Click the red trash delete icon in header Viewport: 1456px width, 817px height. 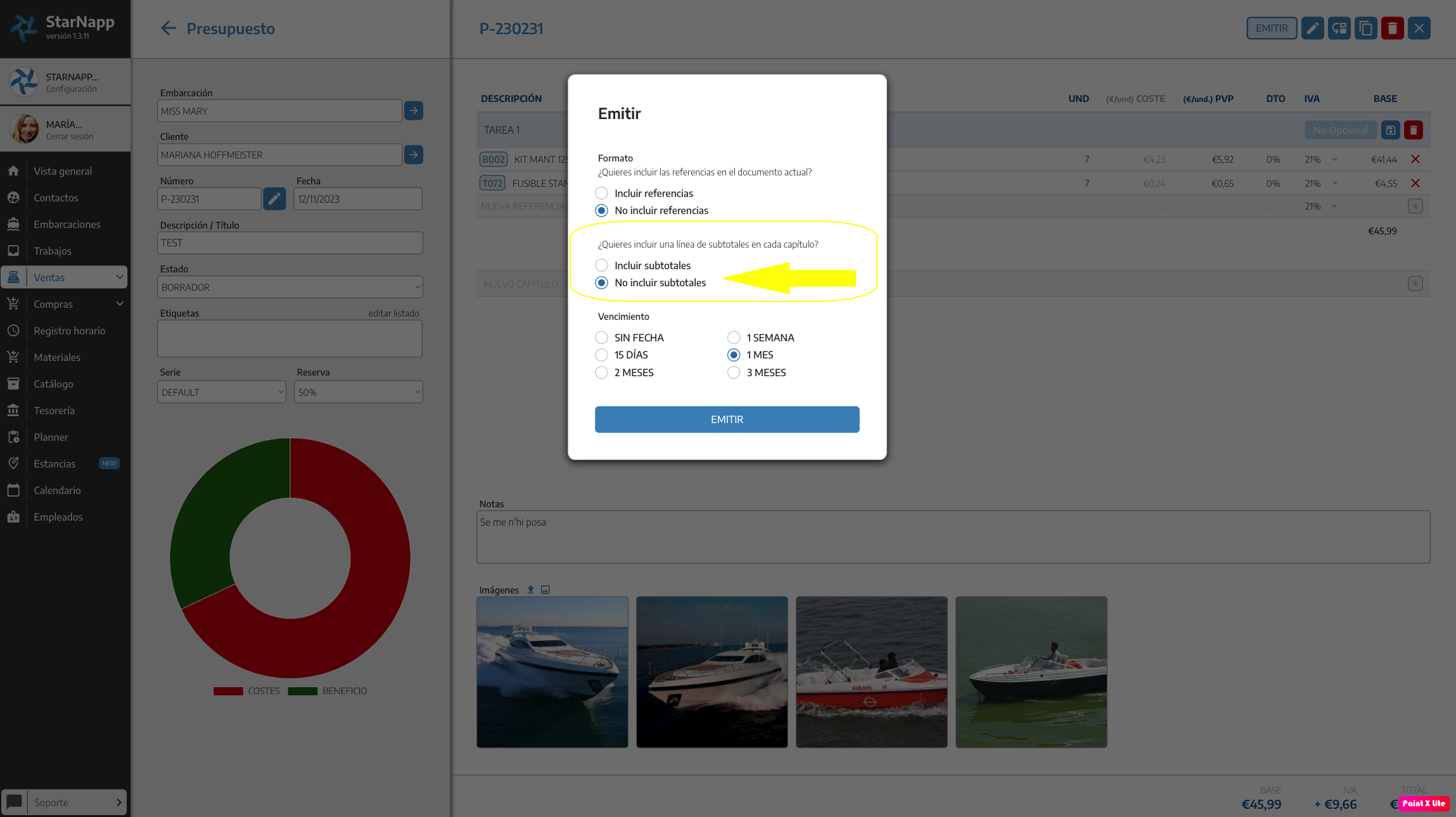1392,28
